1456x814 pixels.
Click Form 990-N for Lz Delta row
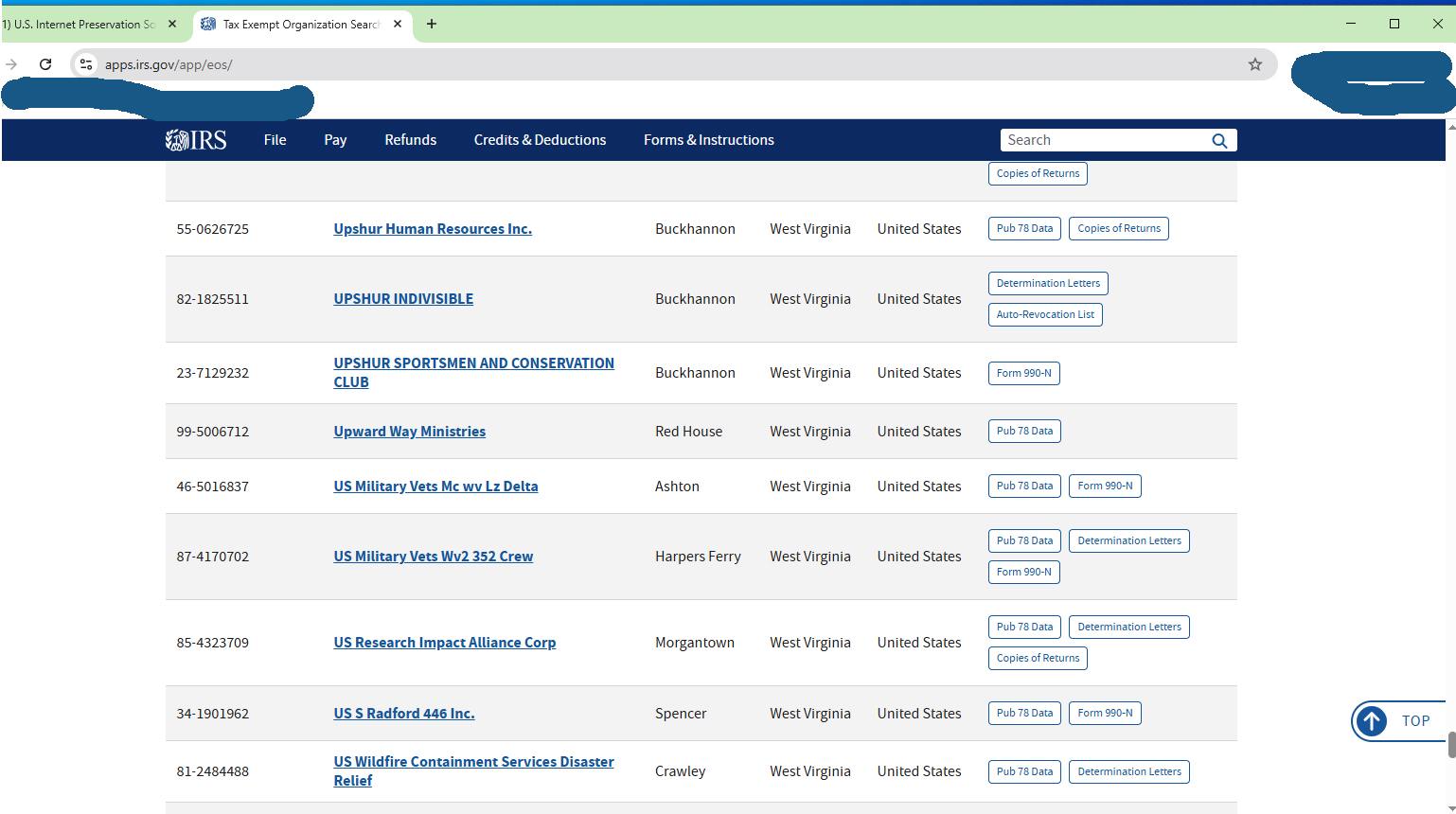(x=1105, y=487)
